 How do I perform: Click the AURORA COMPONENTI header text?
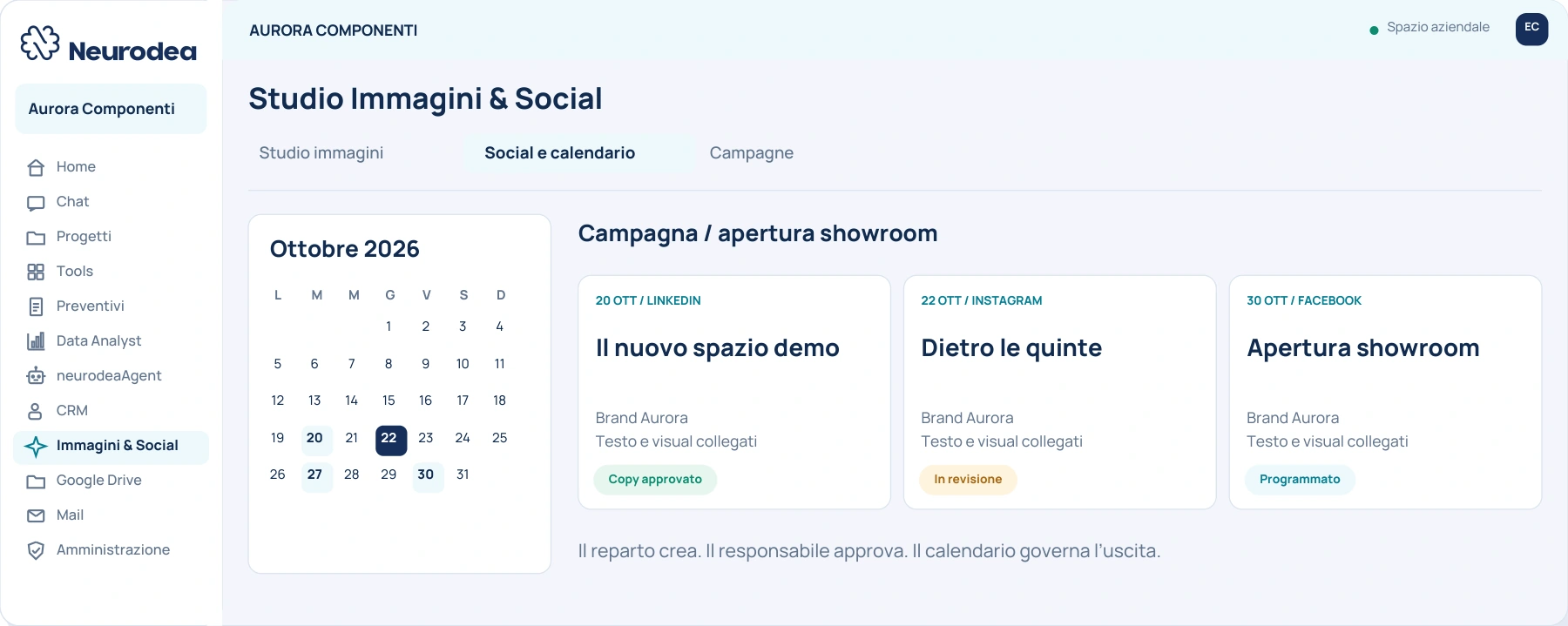tap(333, 30)
